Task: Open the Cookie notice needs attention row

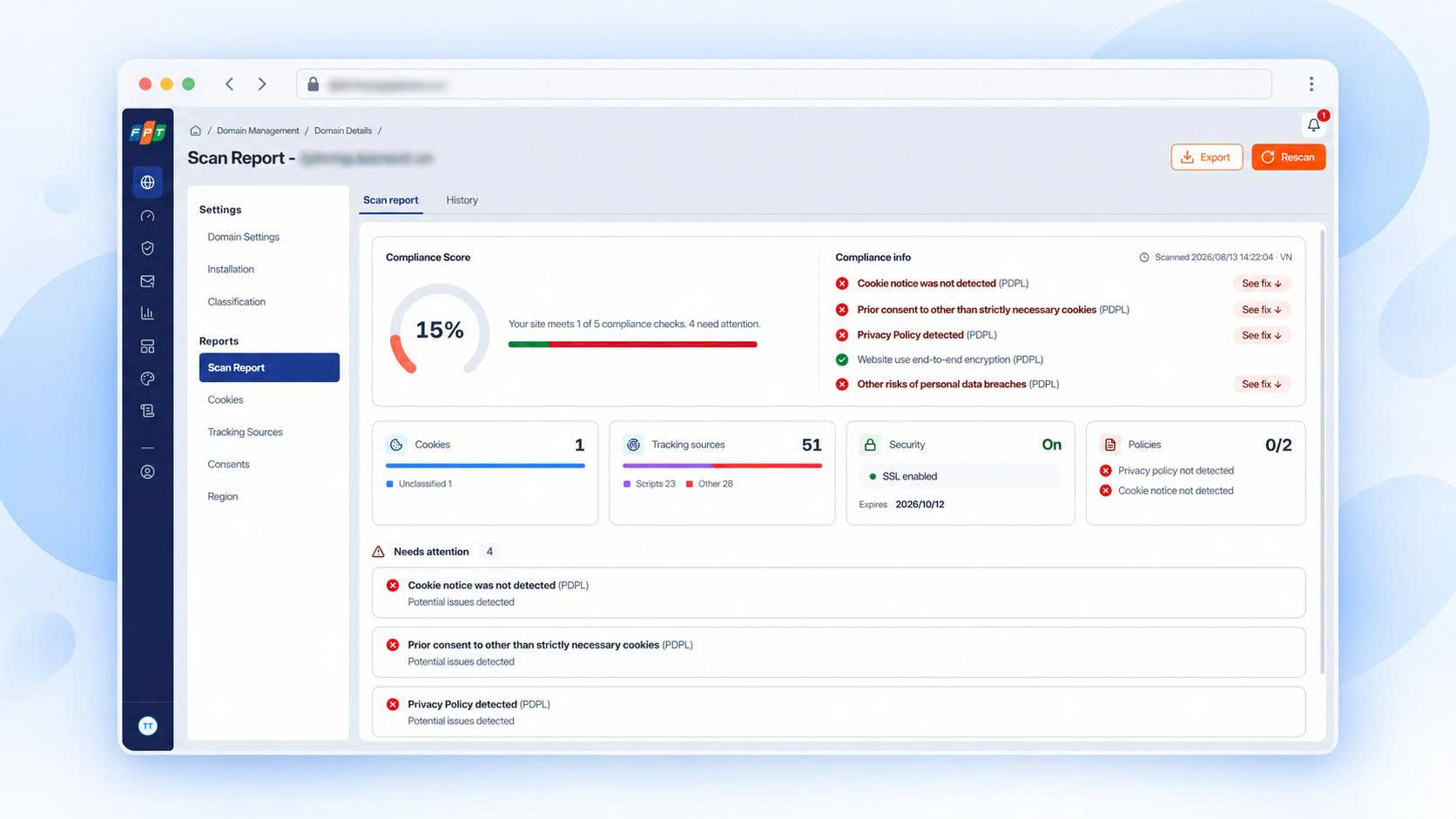Action: [839, 593]
